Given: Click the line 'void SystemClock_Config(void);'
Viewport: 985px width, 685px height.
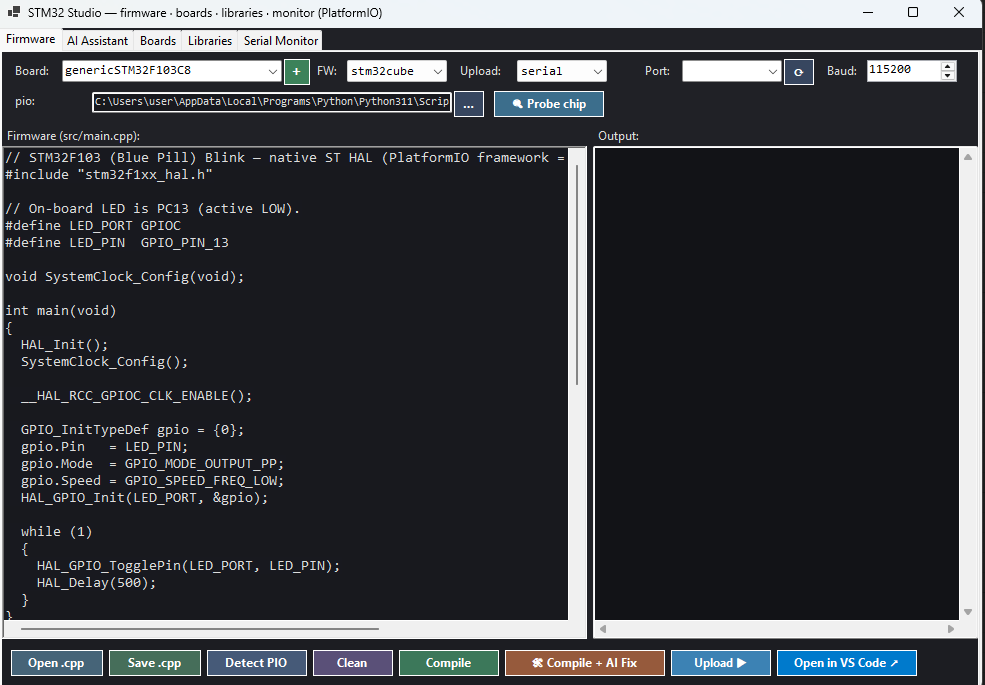Looking at the screenshot, I should [124, 277].
